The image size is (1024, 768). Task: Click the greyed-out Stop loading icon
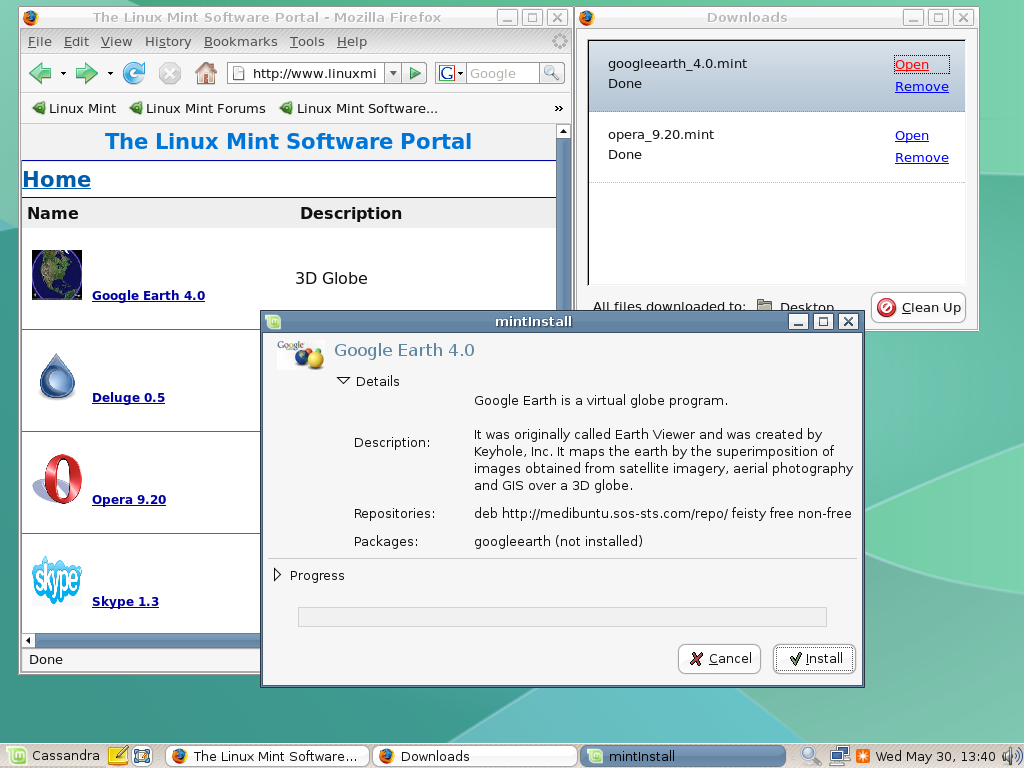170,73
